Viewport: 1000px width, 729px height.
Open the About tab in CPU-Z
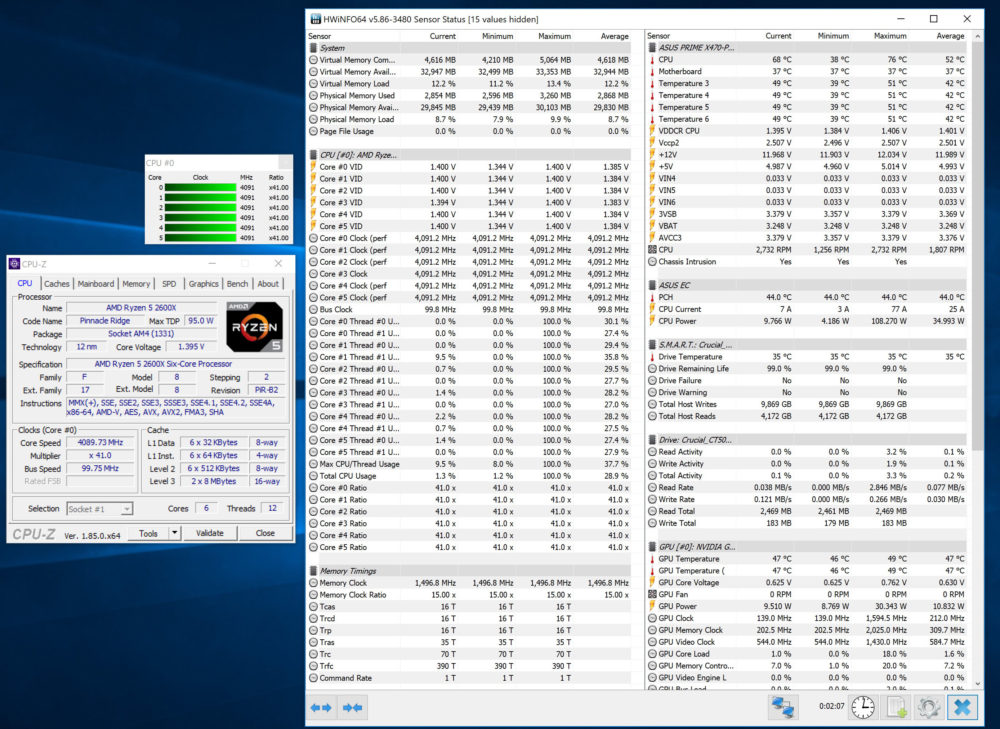(268, 284)
